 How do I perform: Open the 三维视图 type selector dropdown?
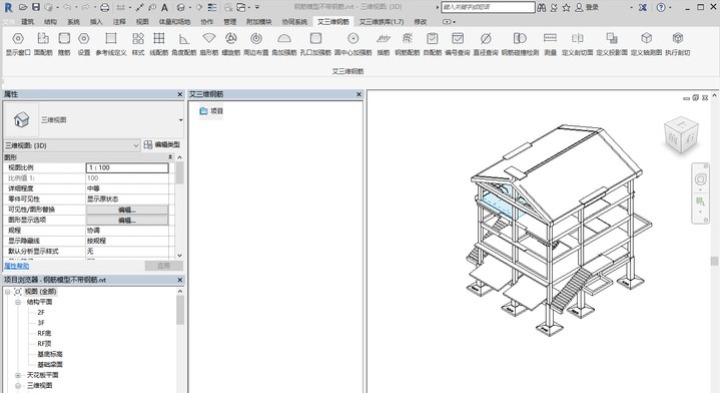click(x=181, y=120)
